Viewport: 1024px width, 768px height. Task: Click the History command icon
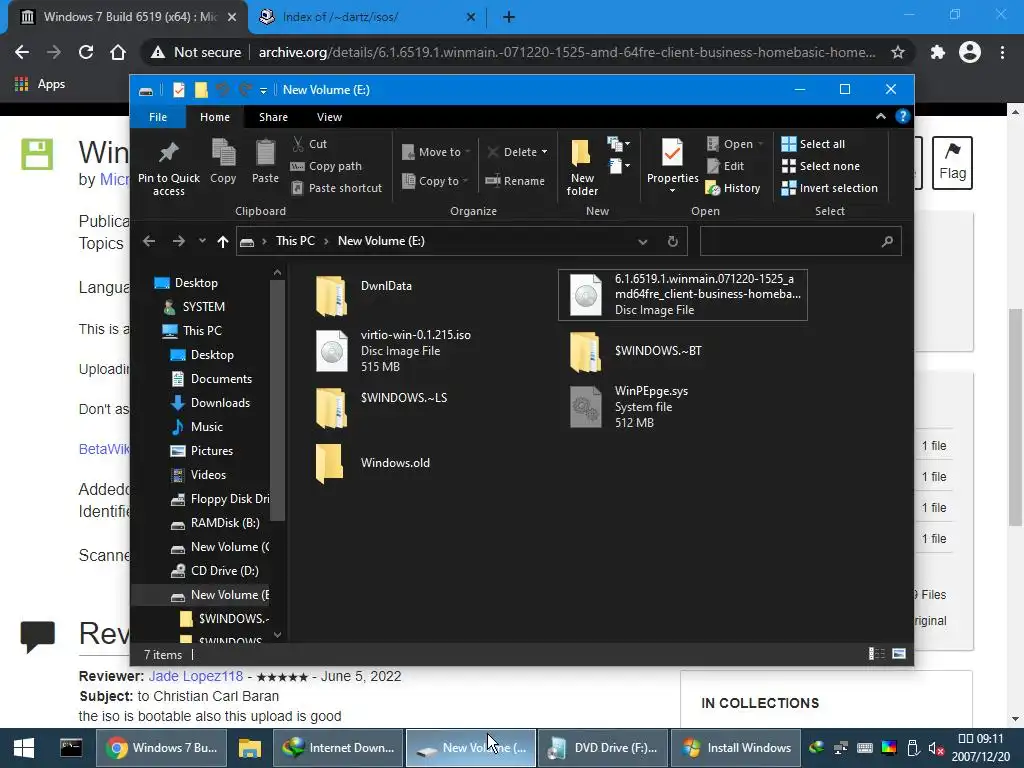coord(713,188)
